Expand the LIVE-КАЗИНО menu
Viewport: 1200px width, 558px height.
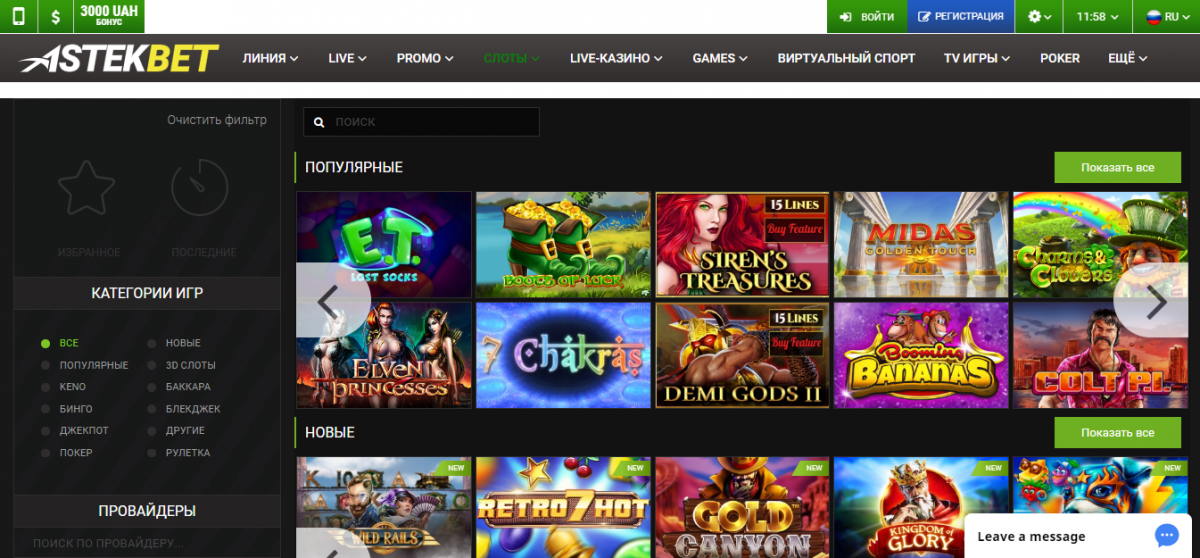pyautogui.click(x=616, y=58)
